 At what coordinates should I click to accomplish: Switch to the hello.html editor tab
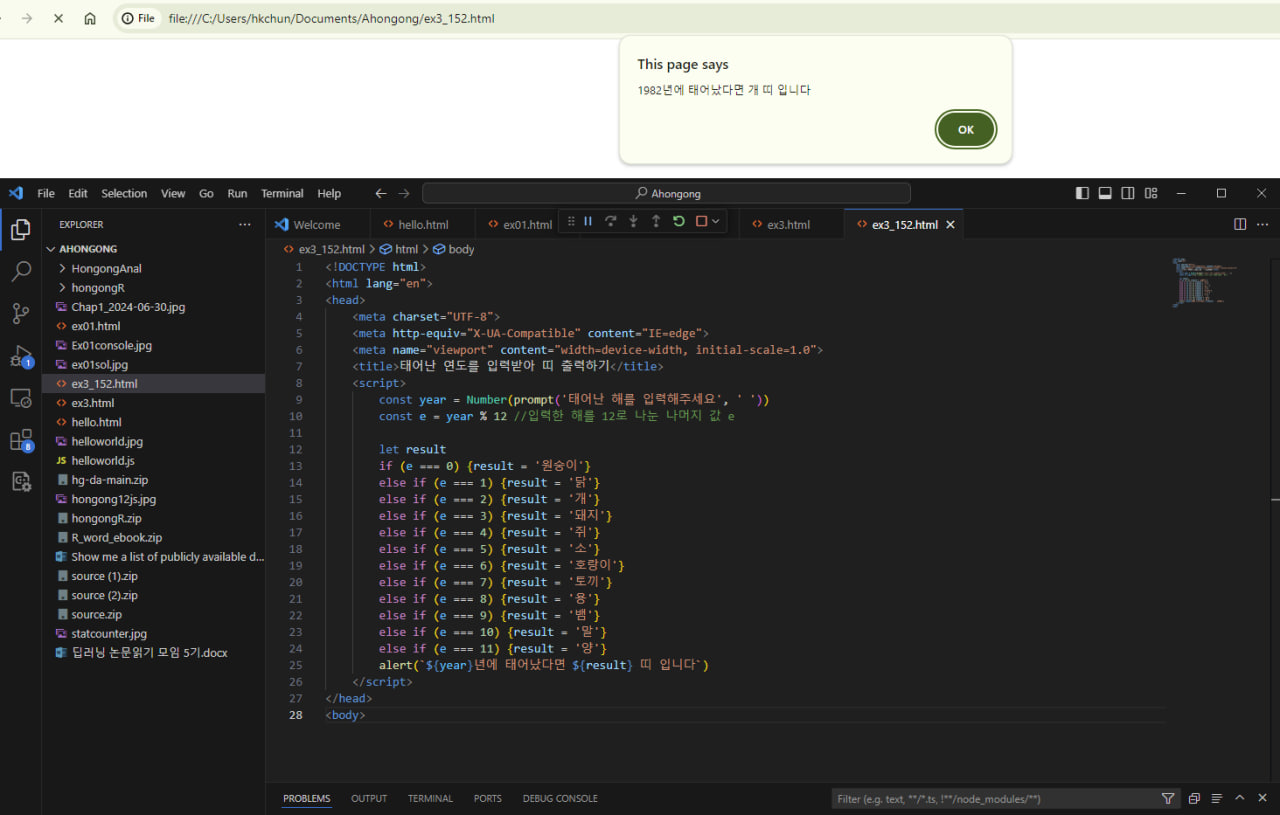pos(423,225)
